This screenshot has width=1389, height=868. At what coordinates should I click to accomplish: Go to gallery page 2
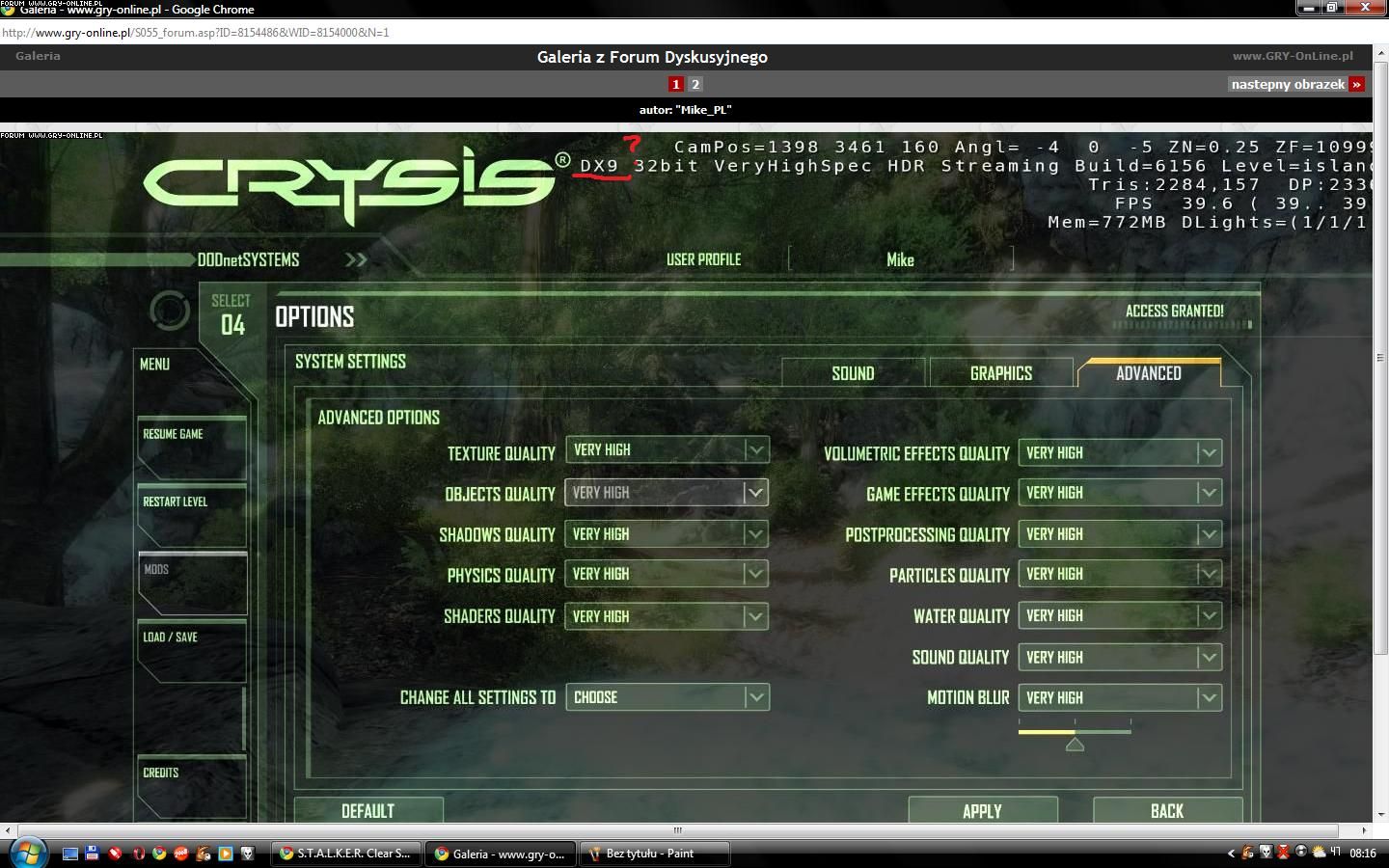click(695, 85)
